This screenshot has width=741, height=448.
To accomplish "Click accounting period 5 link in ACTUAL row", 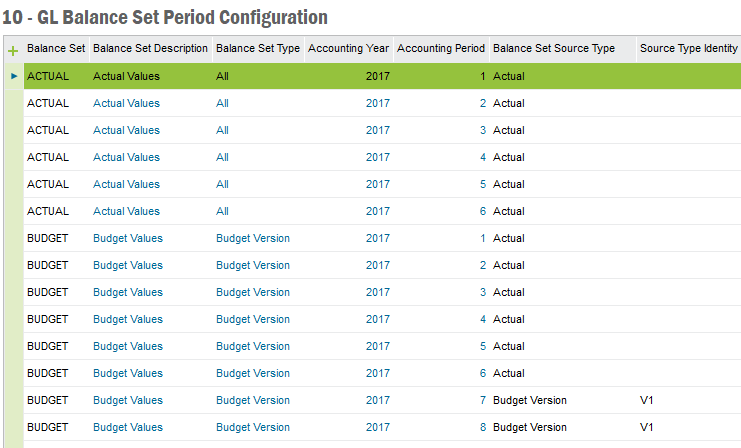I will [x=482, y=184].
